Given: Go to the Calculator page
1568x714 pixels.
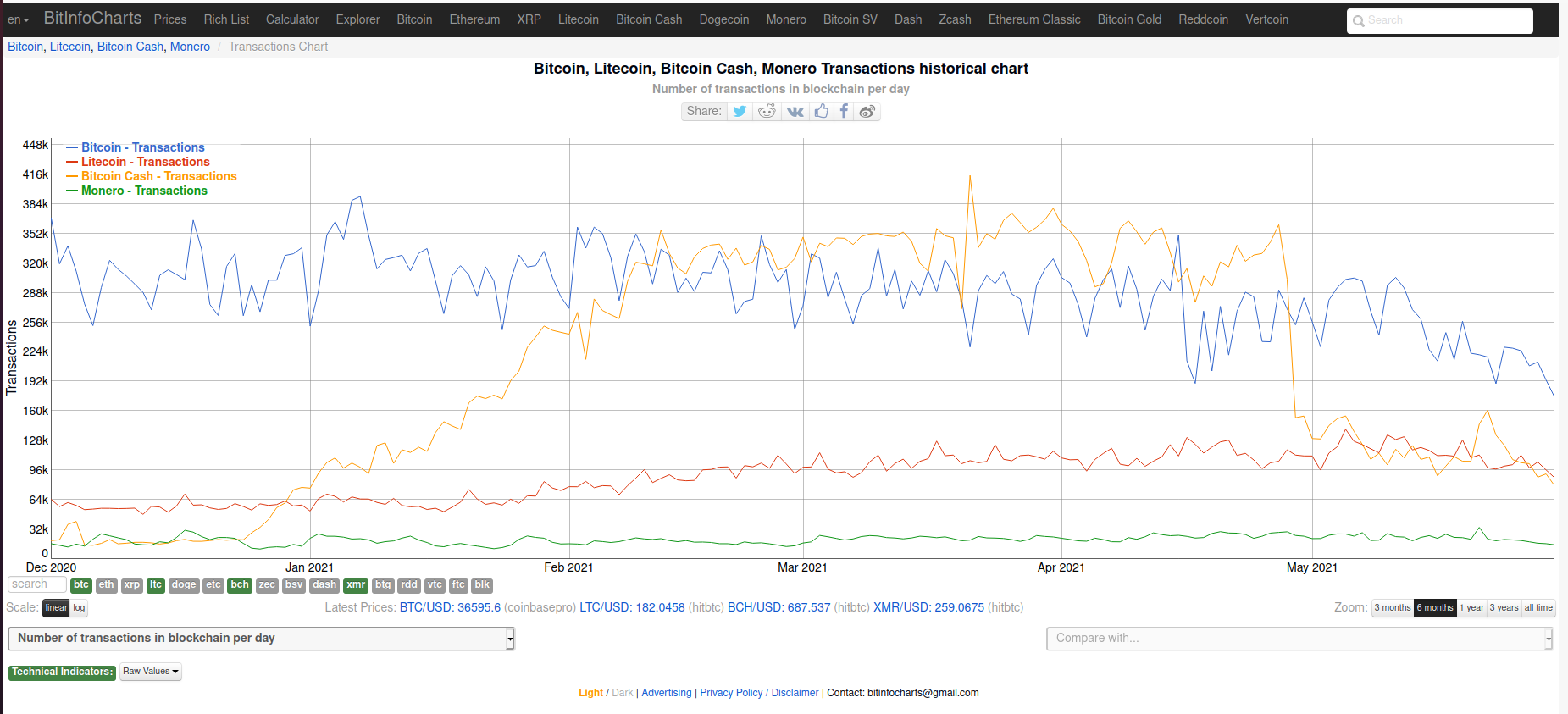Looking at the screenshot, I should (x=292, y=19).
